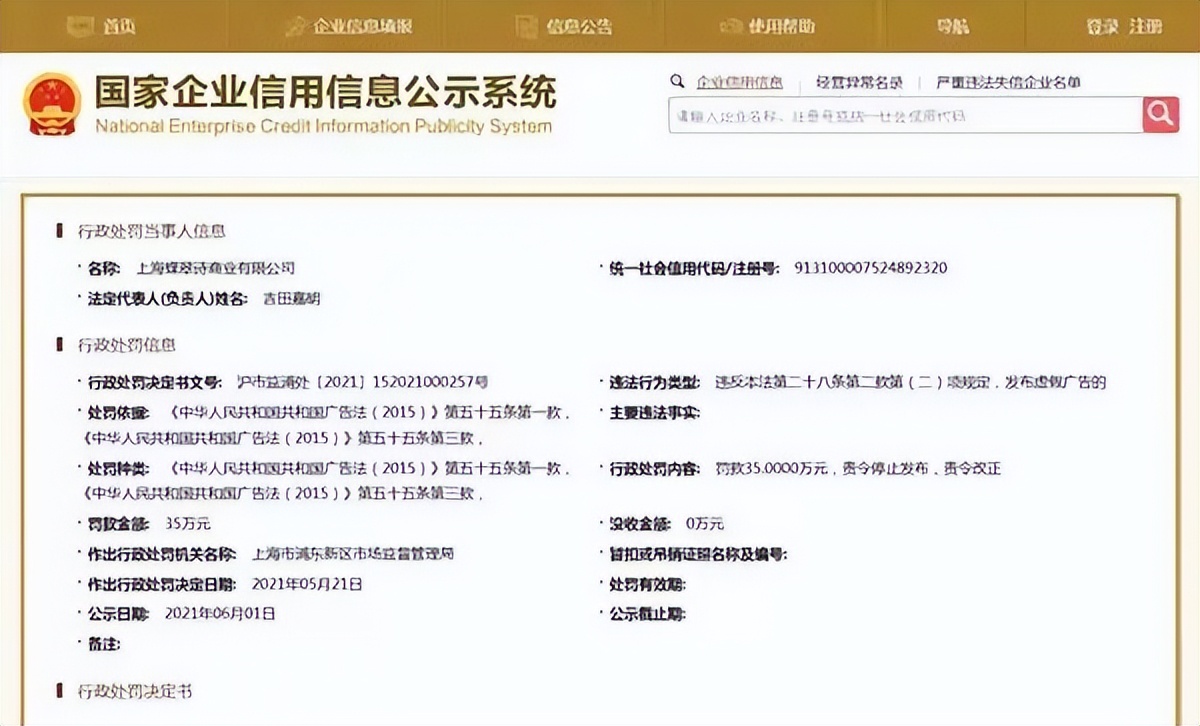
Task: Click the magnifier icon before 企业信用信息
Action: click(x=678, y=81)
